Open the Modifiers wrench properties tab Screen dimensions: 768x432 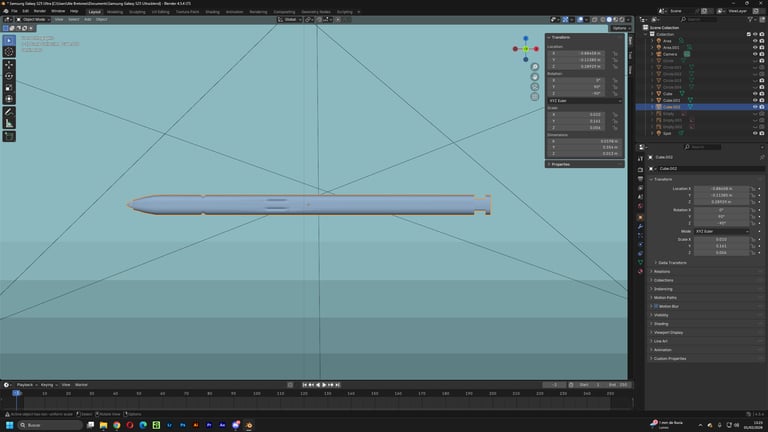(640, 226)
